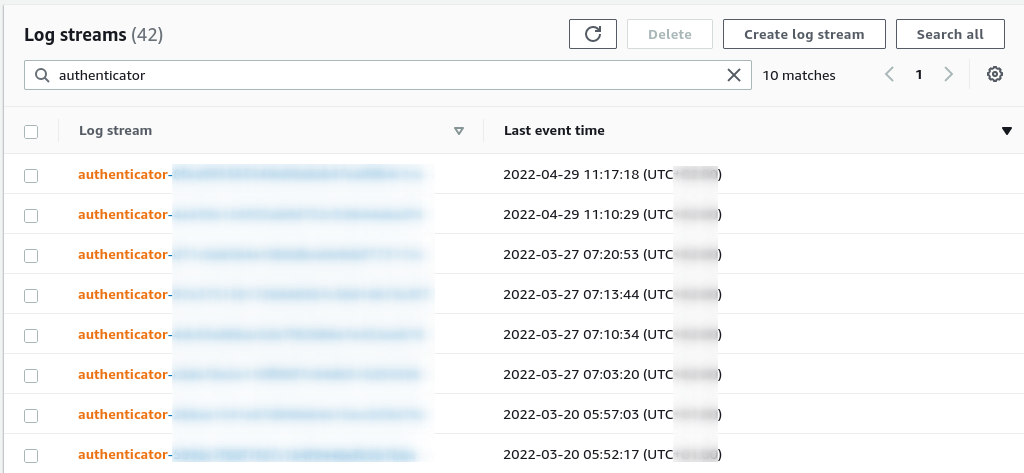
Task: Focus the log stream filter search field
Action: click(x=388, y=75)
